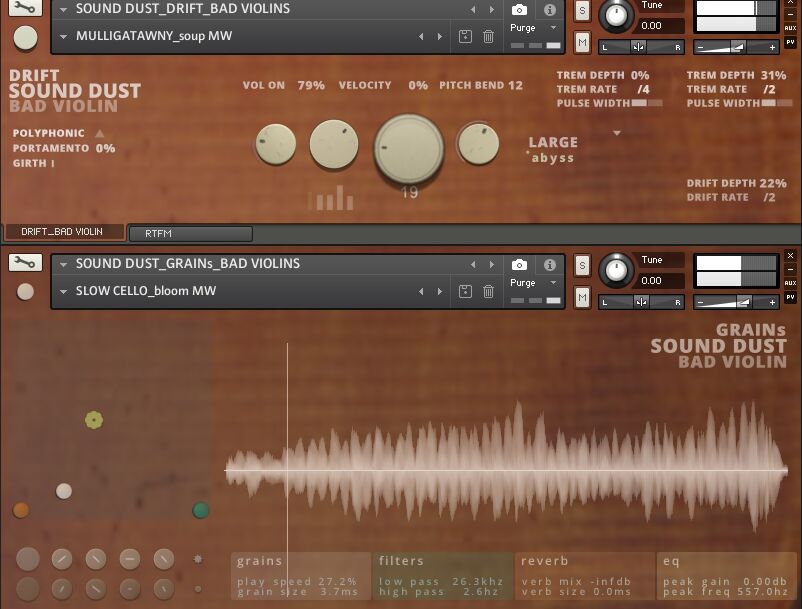Open SLOW CELLO_bloom MW snapshot dropdown
802x609 pixels.
[x=63, y=291]
